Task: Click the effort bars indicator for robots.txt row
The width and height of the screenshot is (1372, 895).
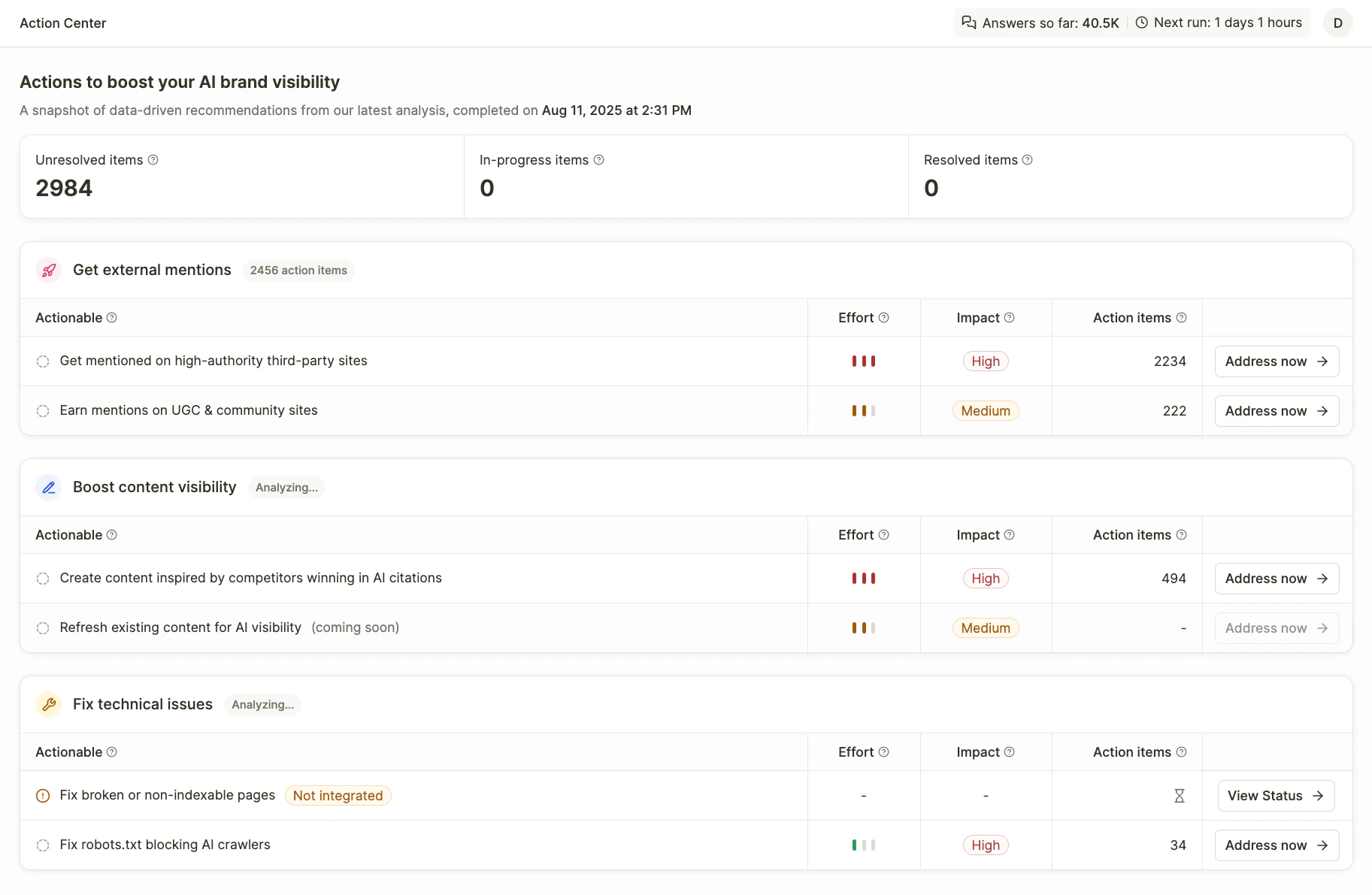Action: tap(864, 845)
